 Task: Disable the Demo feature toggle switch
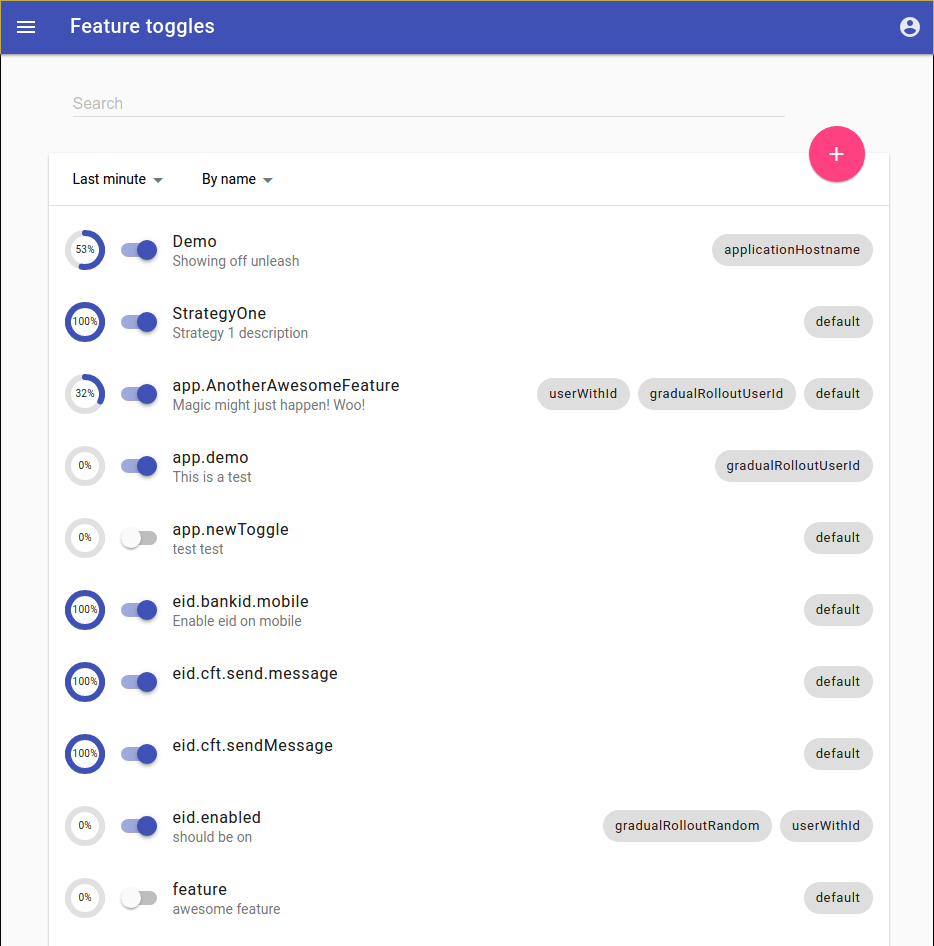point(139,250)
